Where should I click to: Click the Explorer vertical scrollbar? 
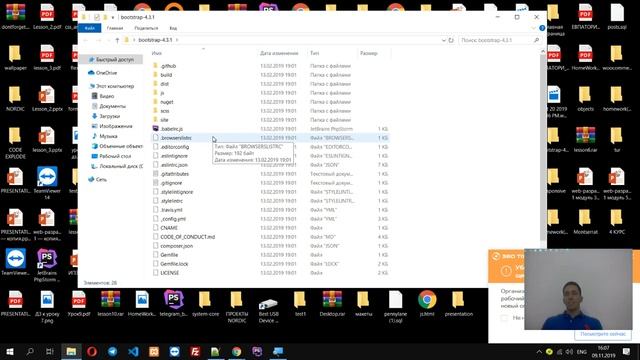[542, 147]
